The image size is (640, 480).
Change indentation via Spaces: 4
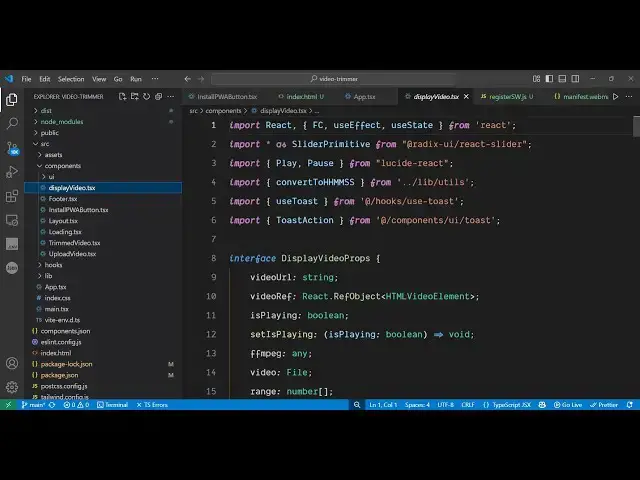coord(417,405)
